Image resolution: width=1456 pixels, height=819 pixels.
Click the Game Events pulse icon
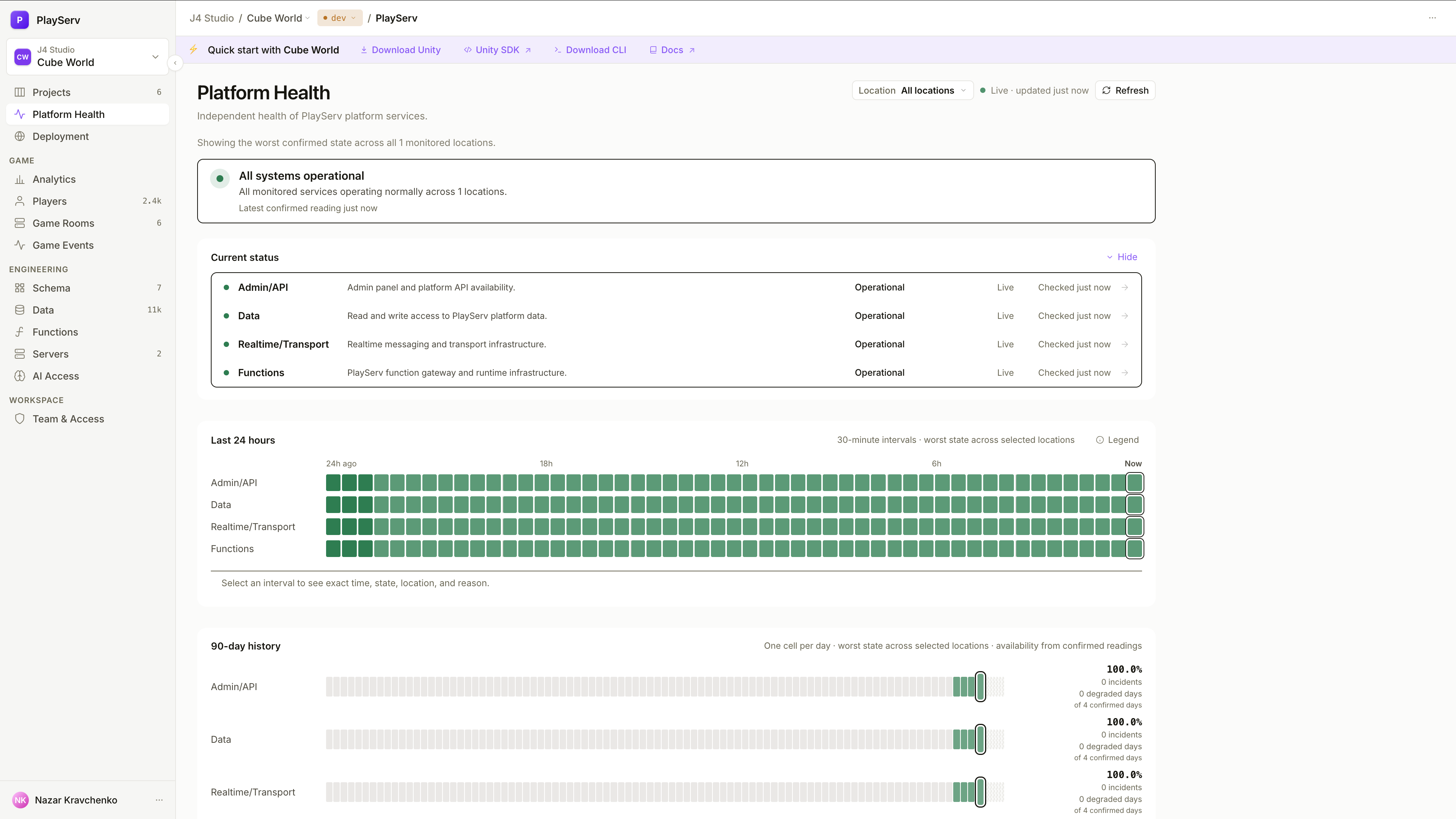pyautogui.click(x=20, y=245)
